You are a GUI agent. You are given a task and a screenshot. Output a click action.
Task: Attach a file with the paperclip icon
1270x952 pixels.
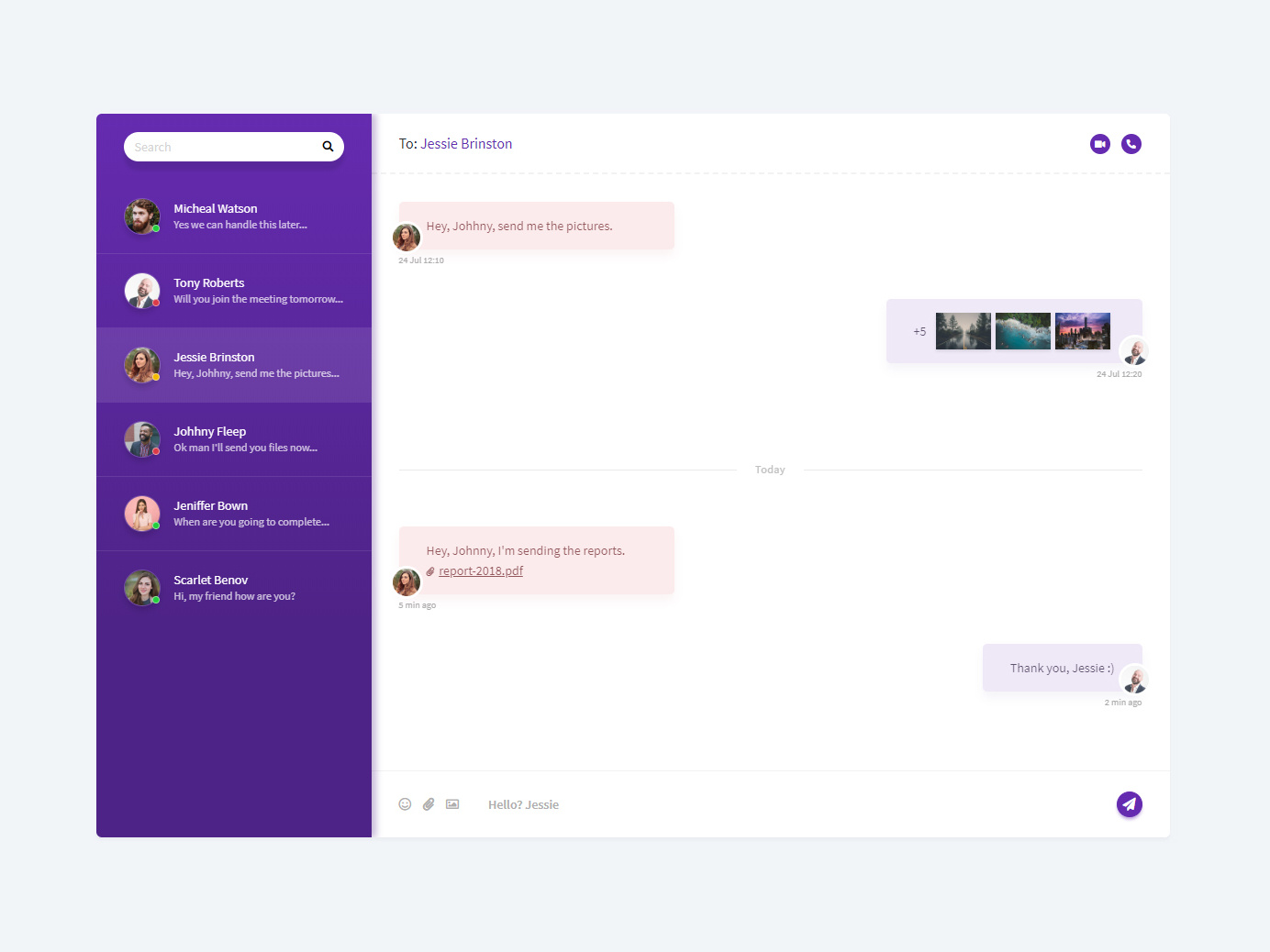click(429, 804)
